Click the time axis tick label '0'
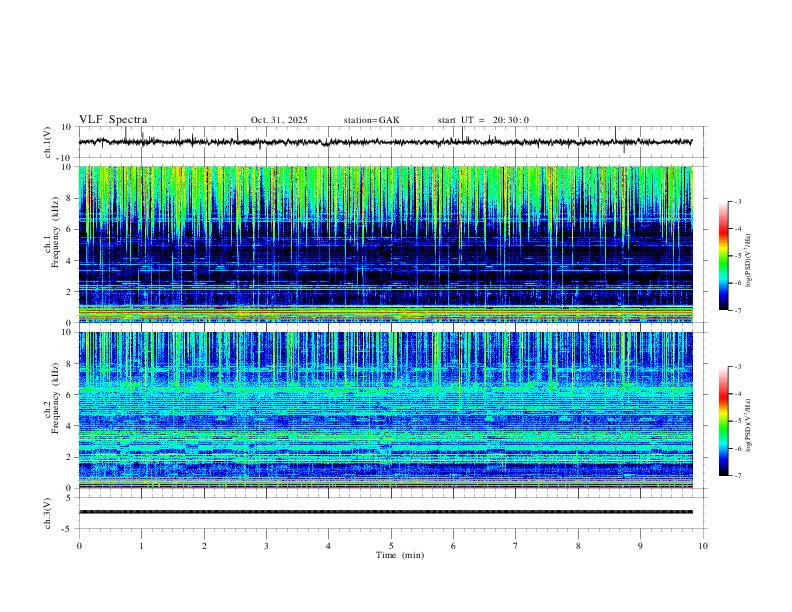This screenshot has width=792, height=612. pos(79,546)
